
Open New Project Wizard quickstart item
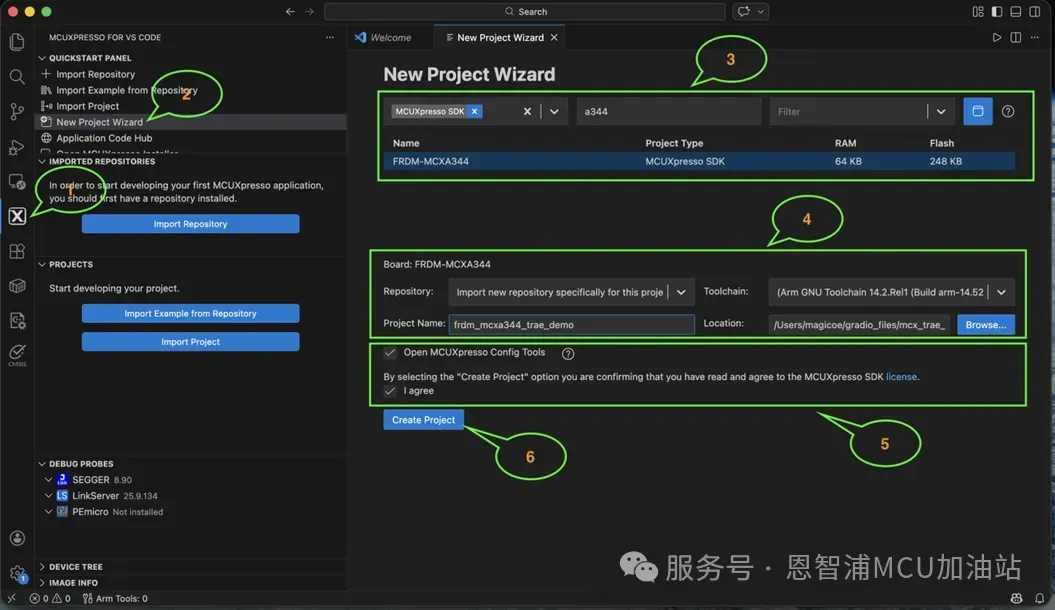click(x=100, y=122)
